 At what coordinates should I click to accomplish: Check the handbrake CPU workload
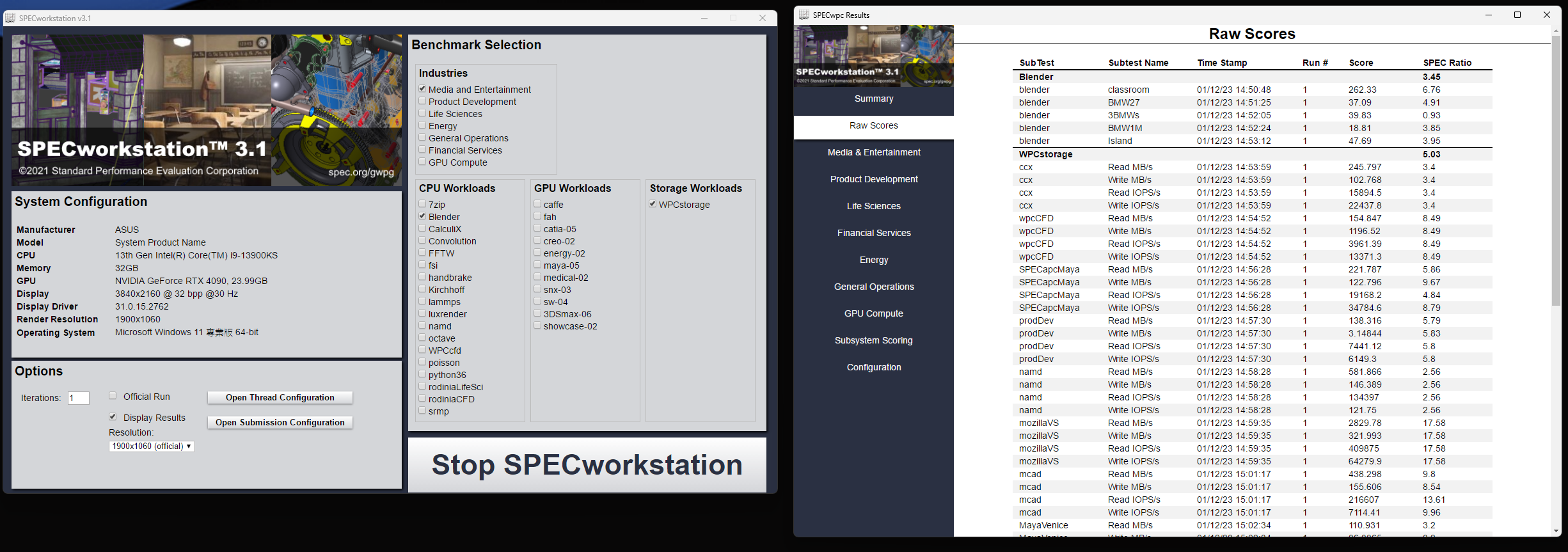[x=422, y=277]
